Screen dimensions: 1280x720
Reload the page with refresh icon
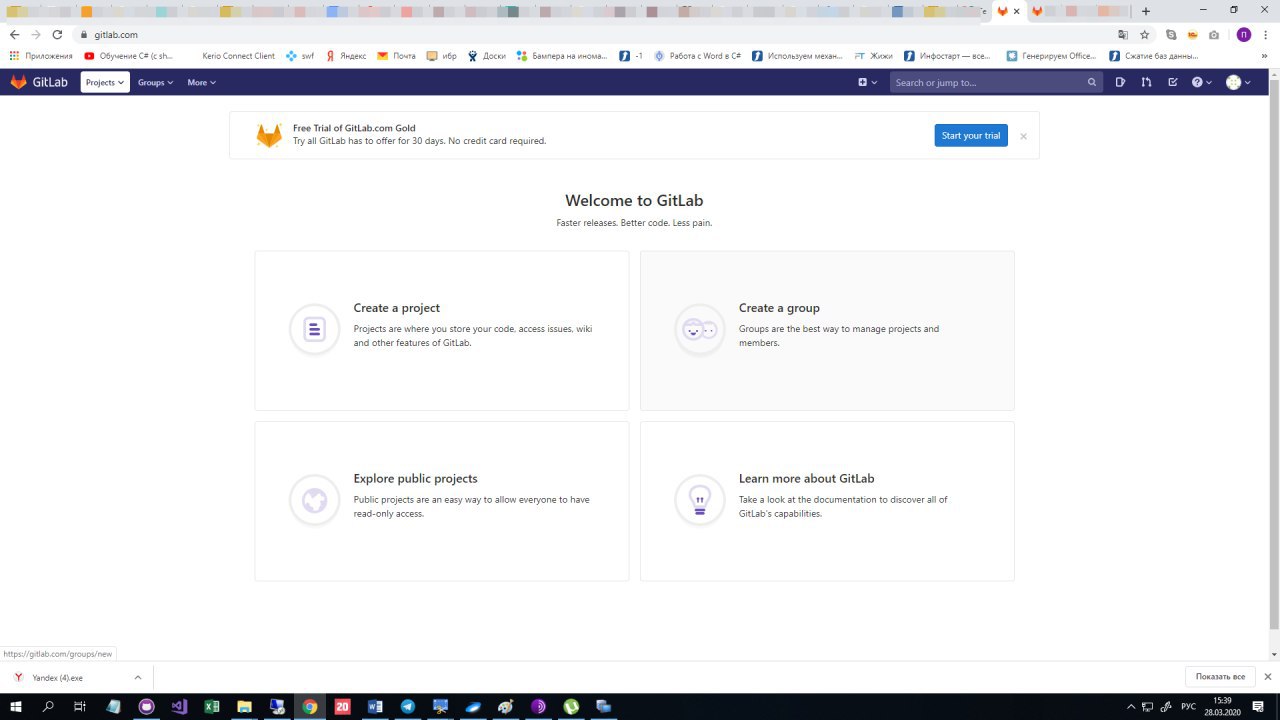[57, 34]
